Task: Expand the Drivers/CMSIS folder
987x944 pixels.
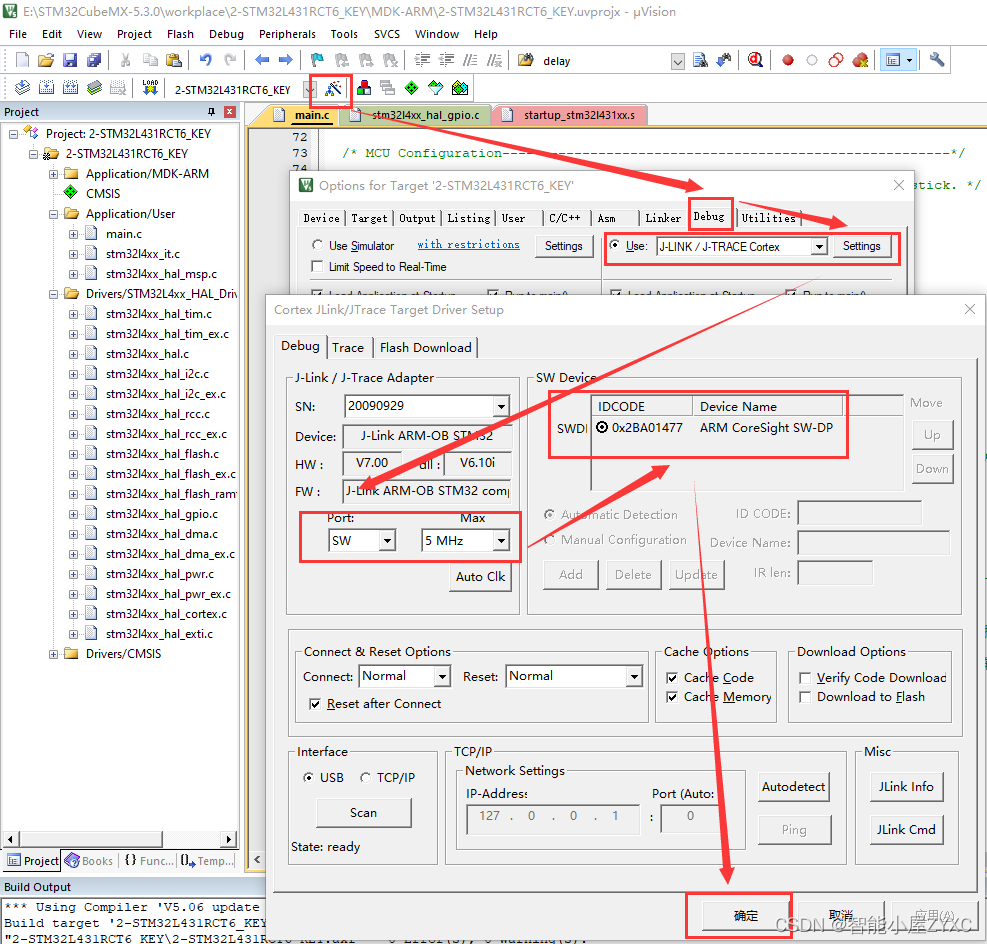Action: pos(54,654)
